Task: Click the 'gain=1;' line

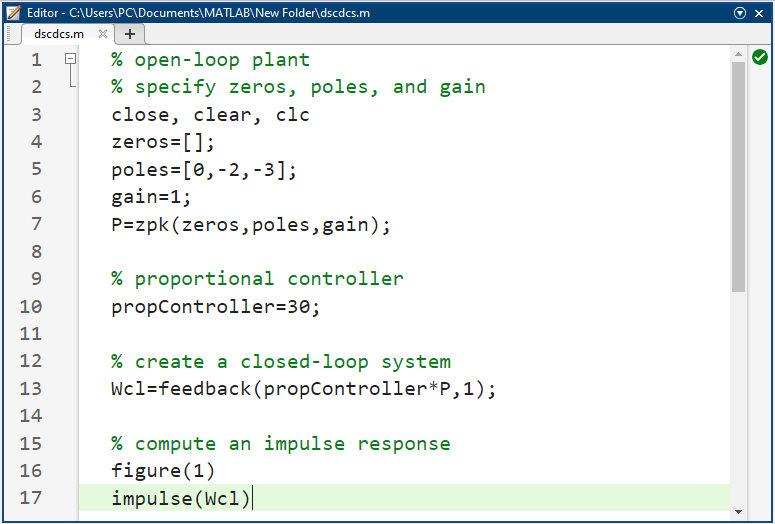Action: click(x=151, y=197)
